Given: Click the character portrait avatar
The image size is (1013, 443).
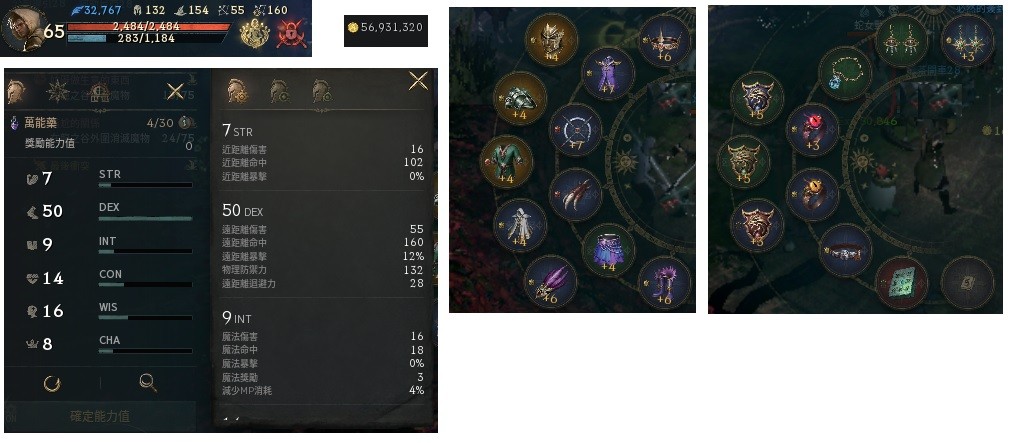Looking at the screenshot, I should tap(23, 29).
